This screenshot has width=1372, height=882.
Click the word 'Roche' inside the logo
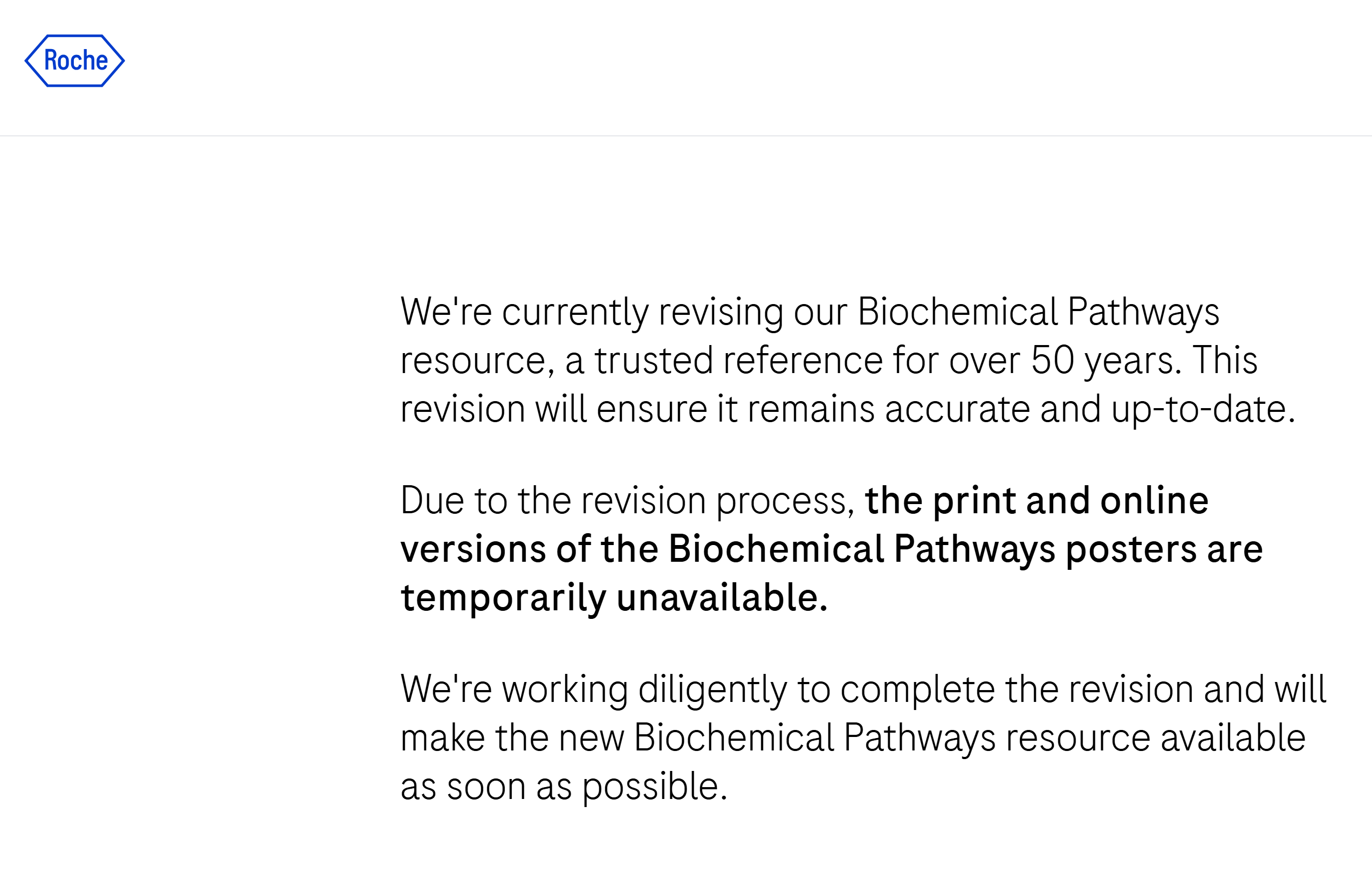76,60
